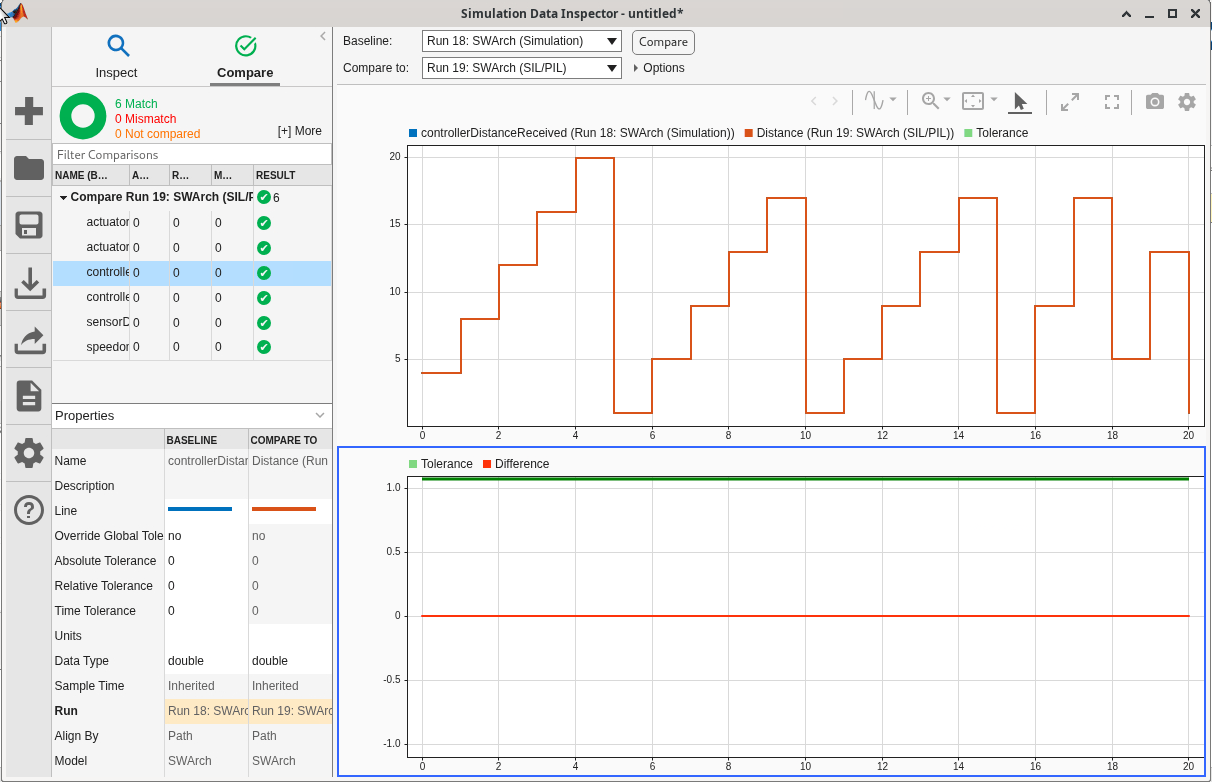Open the Compare to run dropdown
The image size is (1212, 782).
tap(522, 68)
